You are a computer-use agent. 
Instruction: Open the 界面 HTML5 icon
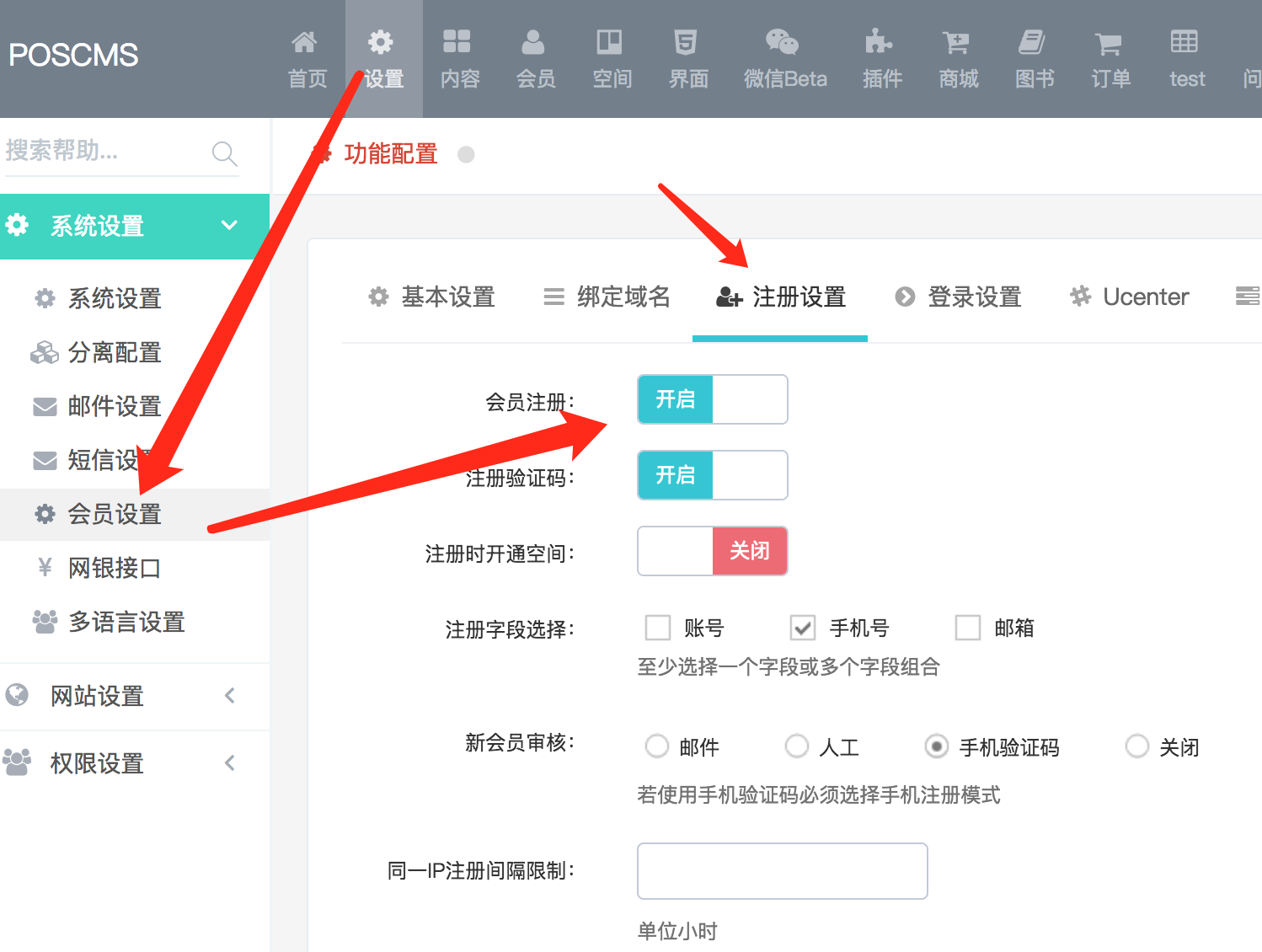(685, 41)
